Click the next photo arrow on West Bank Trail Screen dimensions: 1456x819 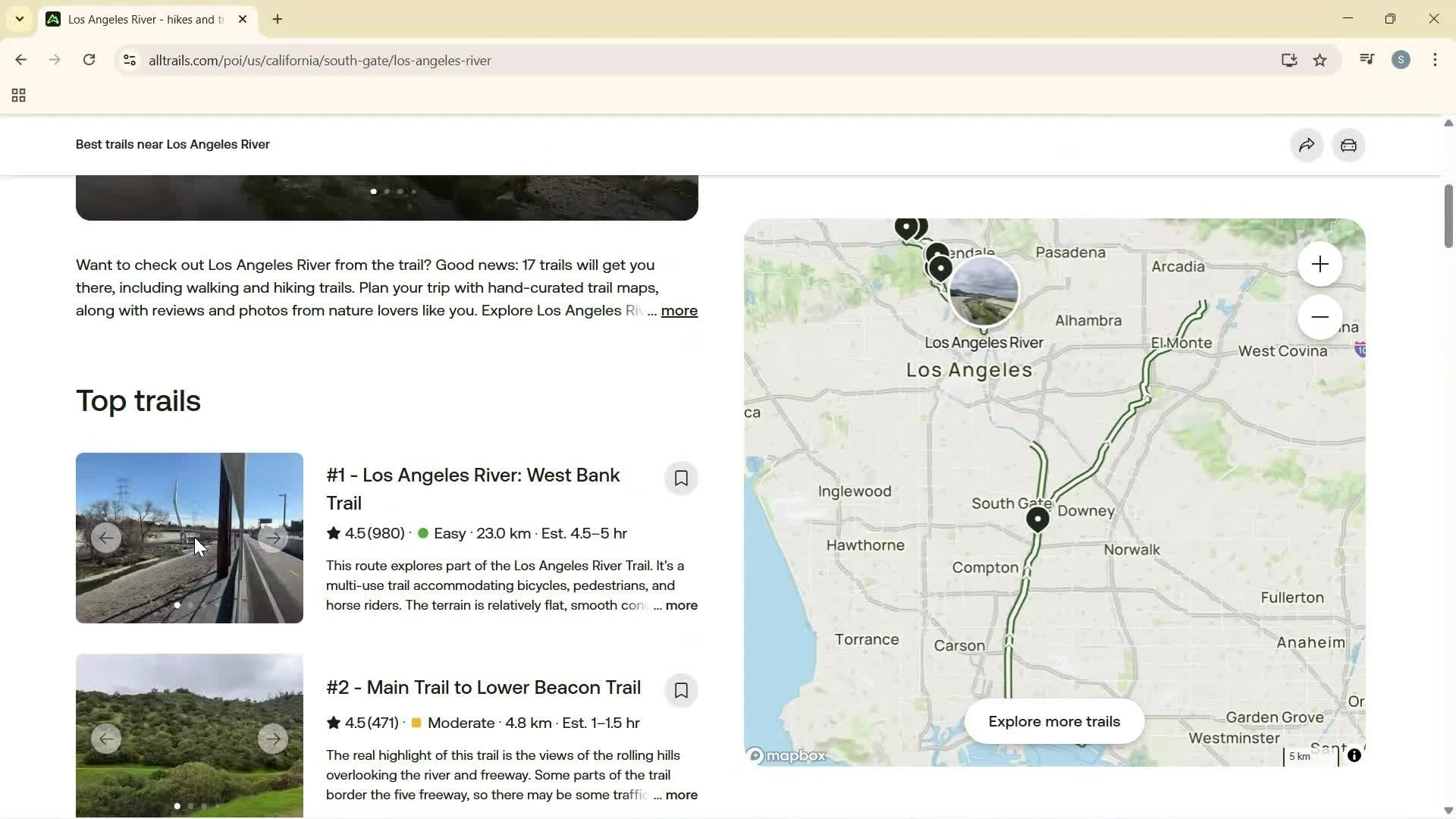tap(272, 538)
